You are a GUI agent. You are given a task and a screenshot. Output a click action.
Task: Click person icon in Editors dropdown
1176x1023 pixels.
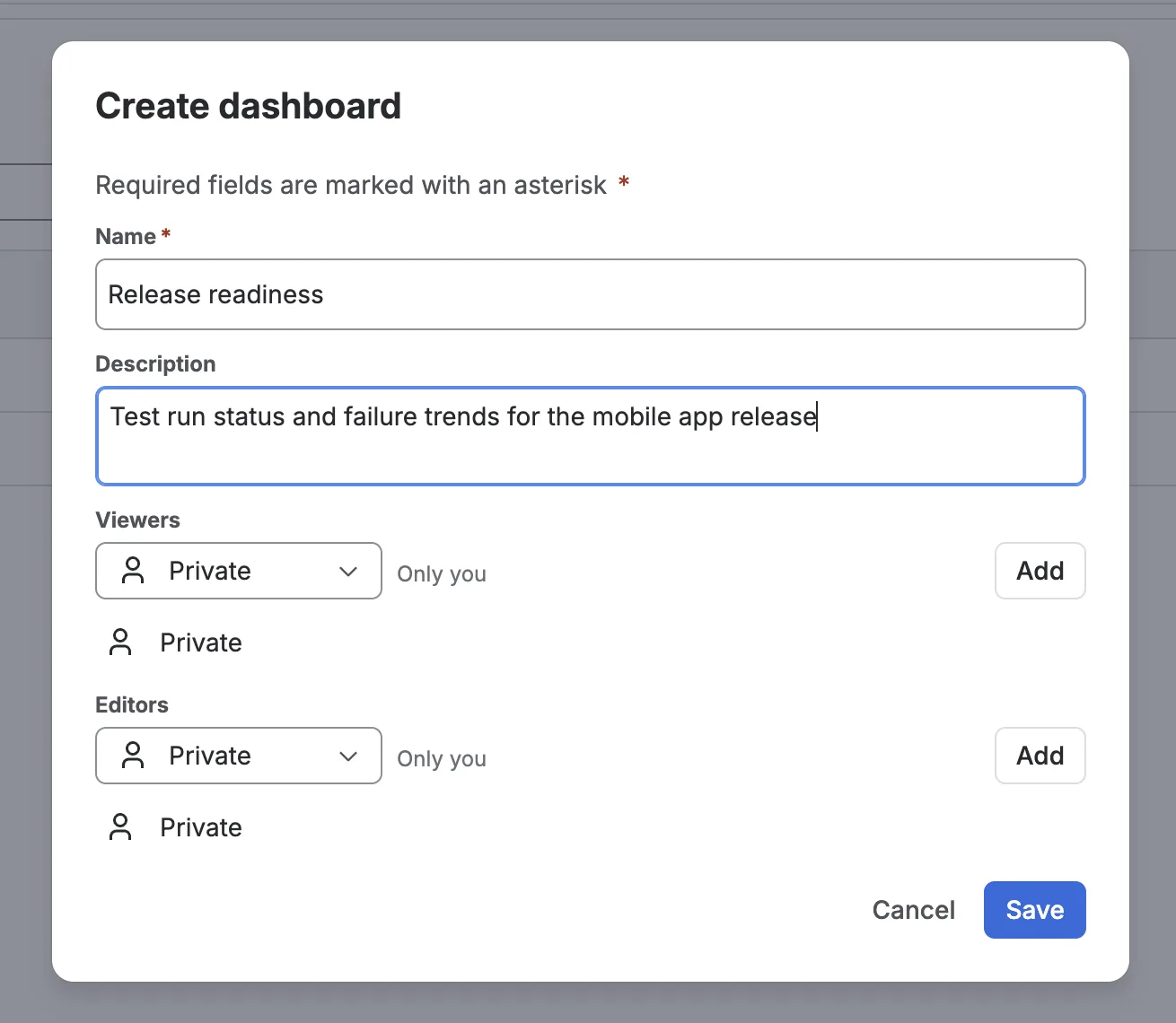click(x=133, y=756)
